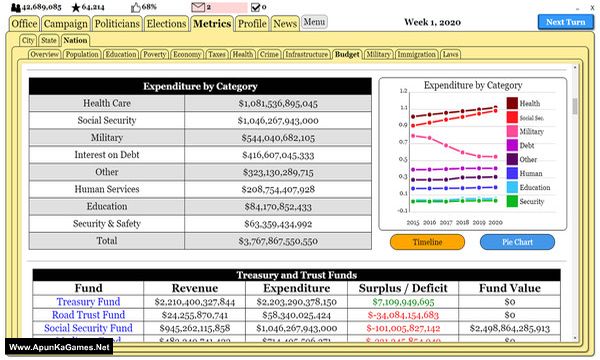Open the Elections tab

pos(166,24)
